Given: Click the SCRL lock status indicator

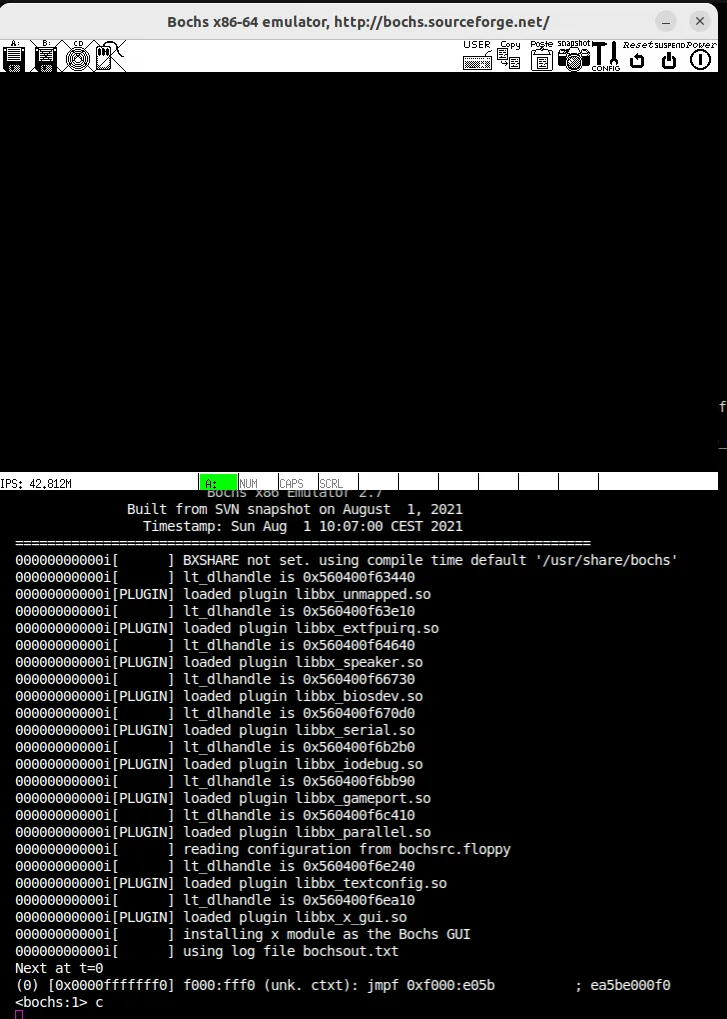Looking at the screenshot, I should (338, 483).
